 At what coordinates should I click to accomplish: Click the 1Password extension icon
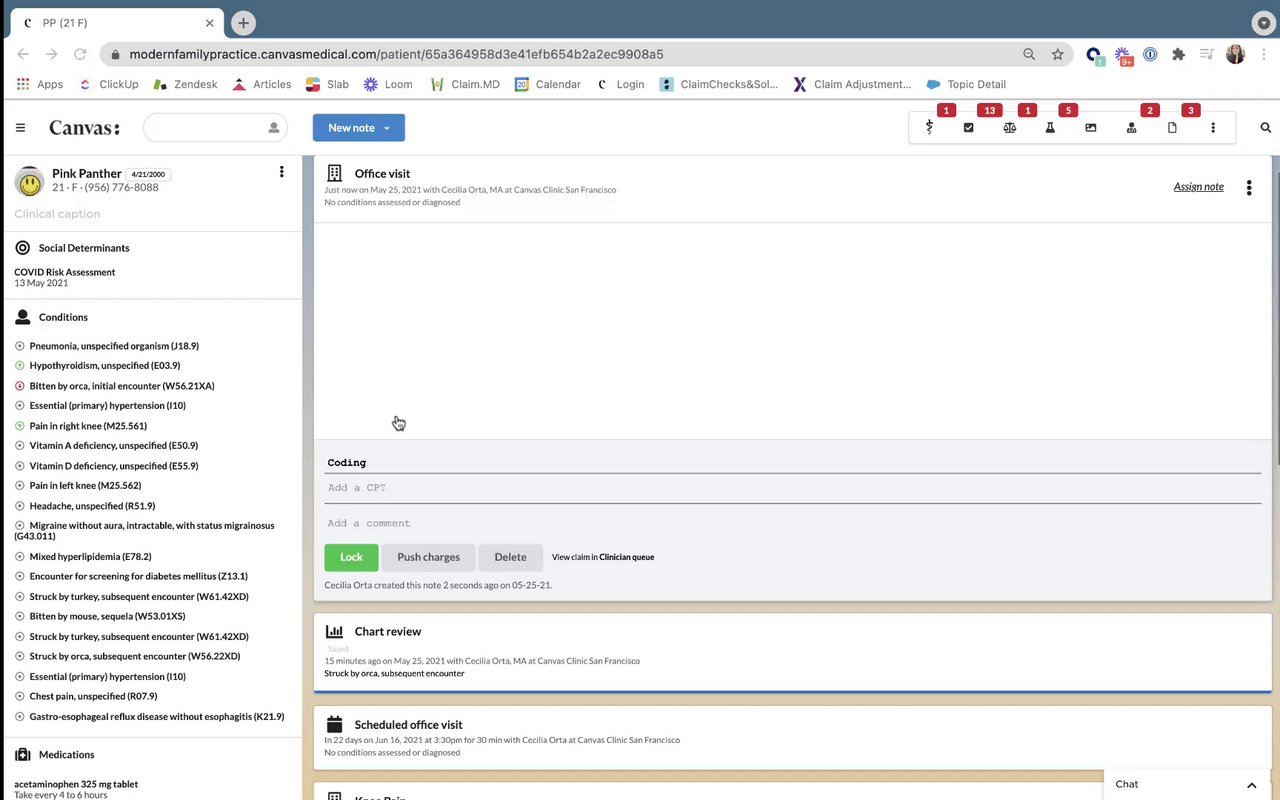[x=1150, y=54]
